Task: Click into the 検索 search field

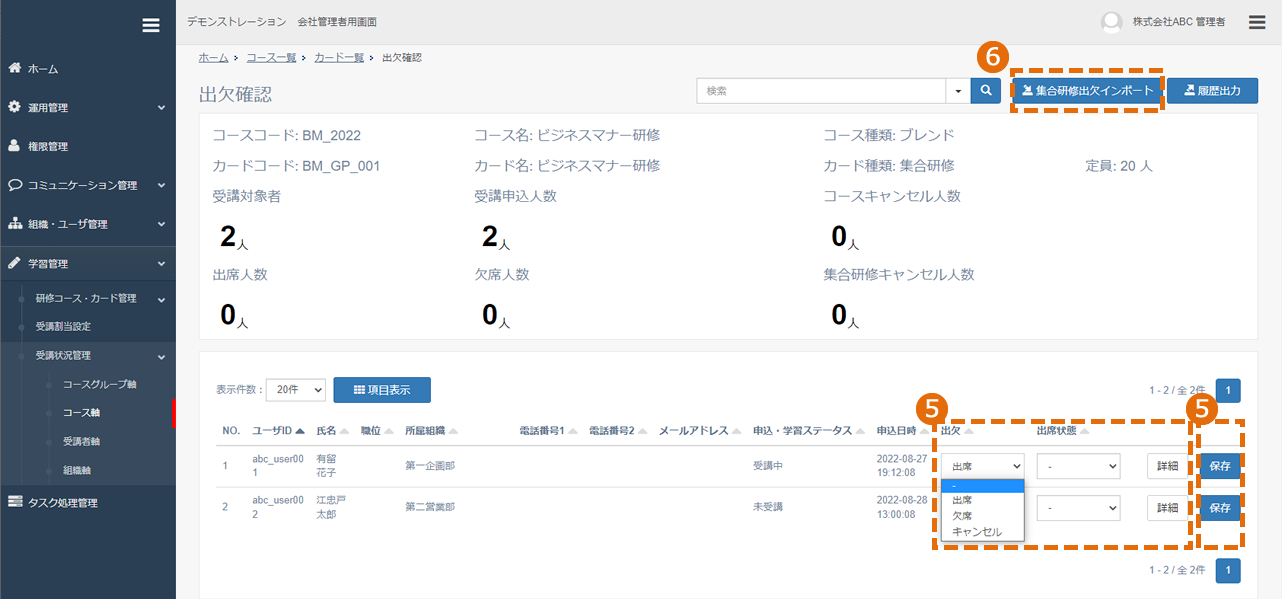Action: [822, 91]
